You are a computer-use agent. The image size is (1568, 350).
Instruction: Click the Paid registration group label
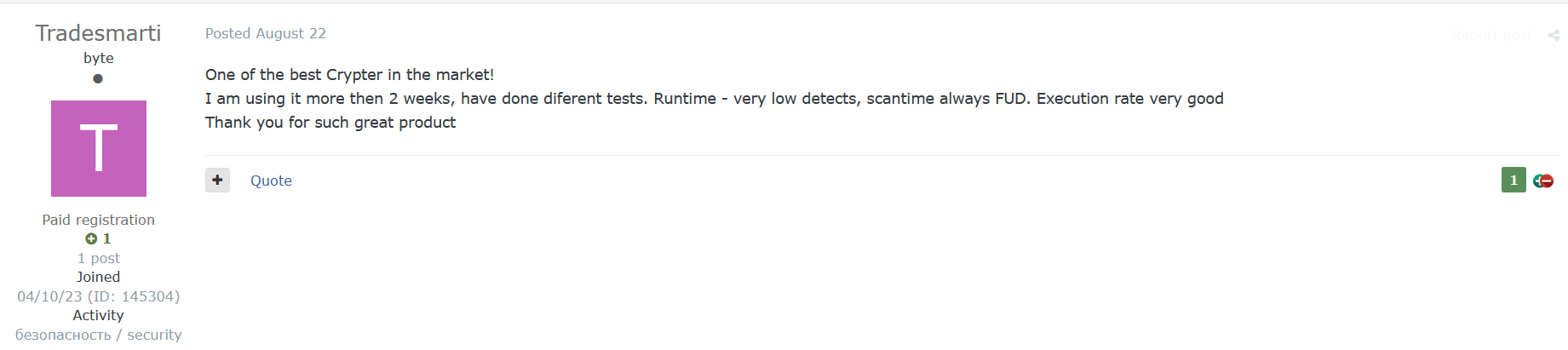(98, 220)
